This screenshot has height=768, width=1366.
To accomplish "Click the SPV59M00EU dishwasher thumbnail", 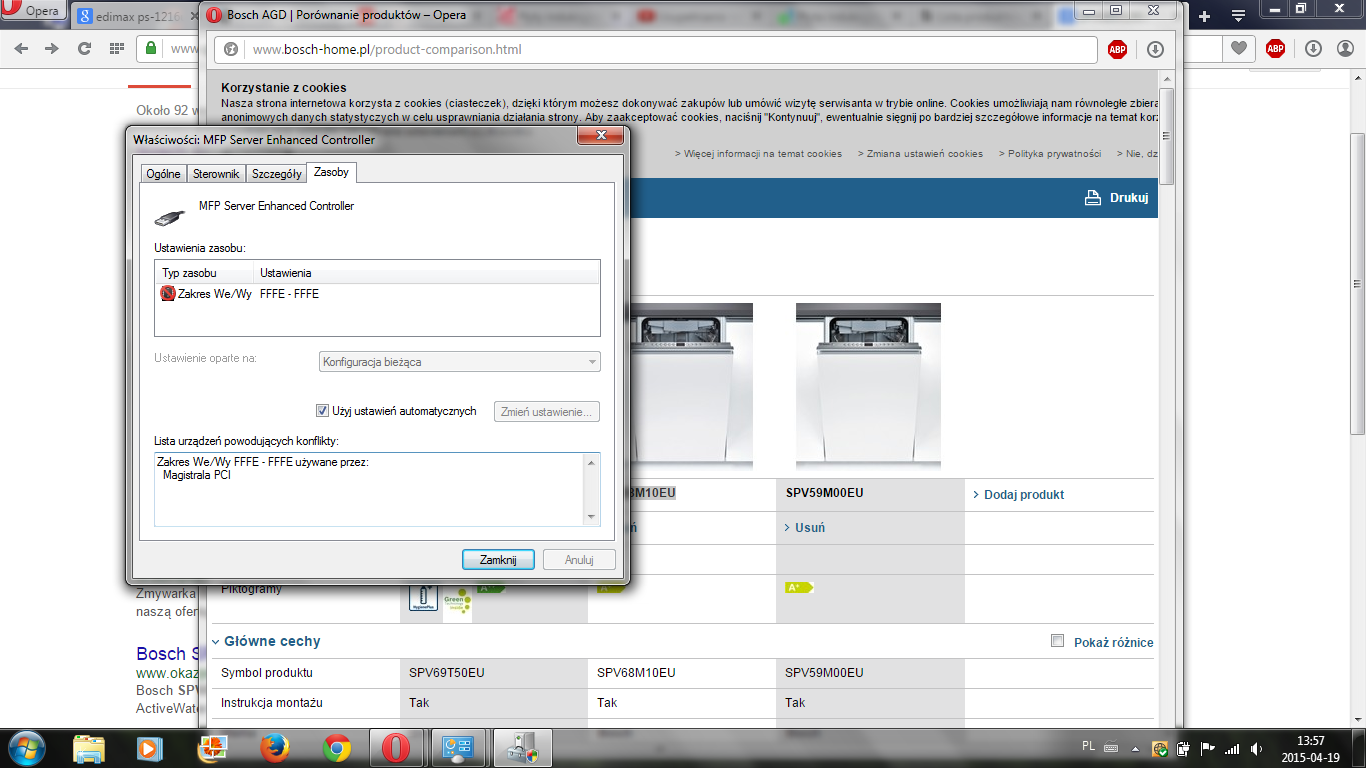I will pos(868,385).
